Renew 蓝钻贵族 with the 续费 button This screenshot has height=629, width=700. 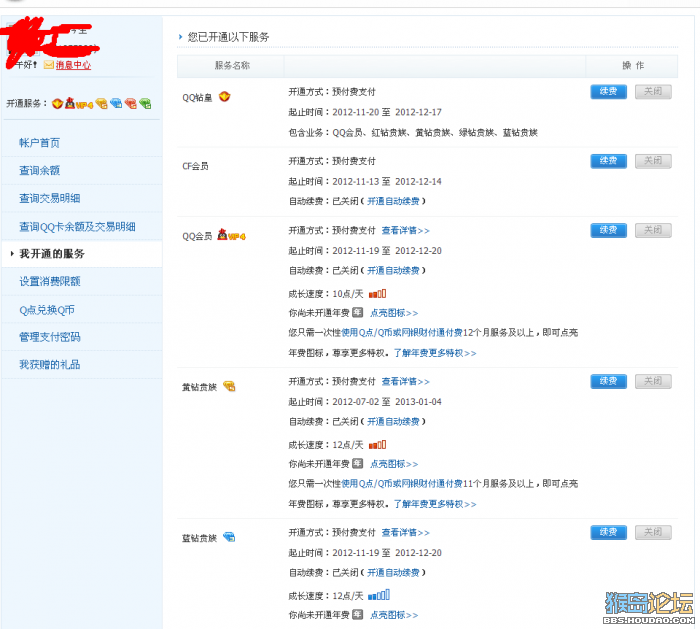(608, 532)
